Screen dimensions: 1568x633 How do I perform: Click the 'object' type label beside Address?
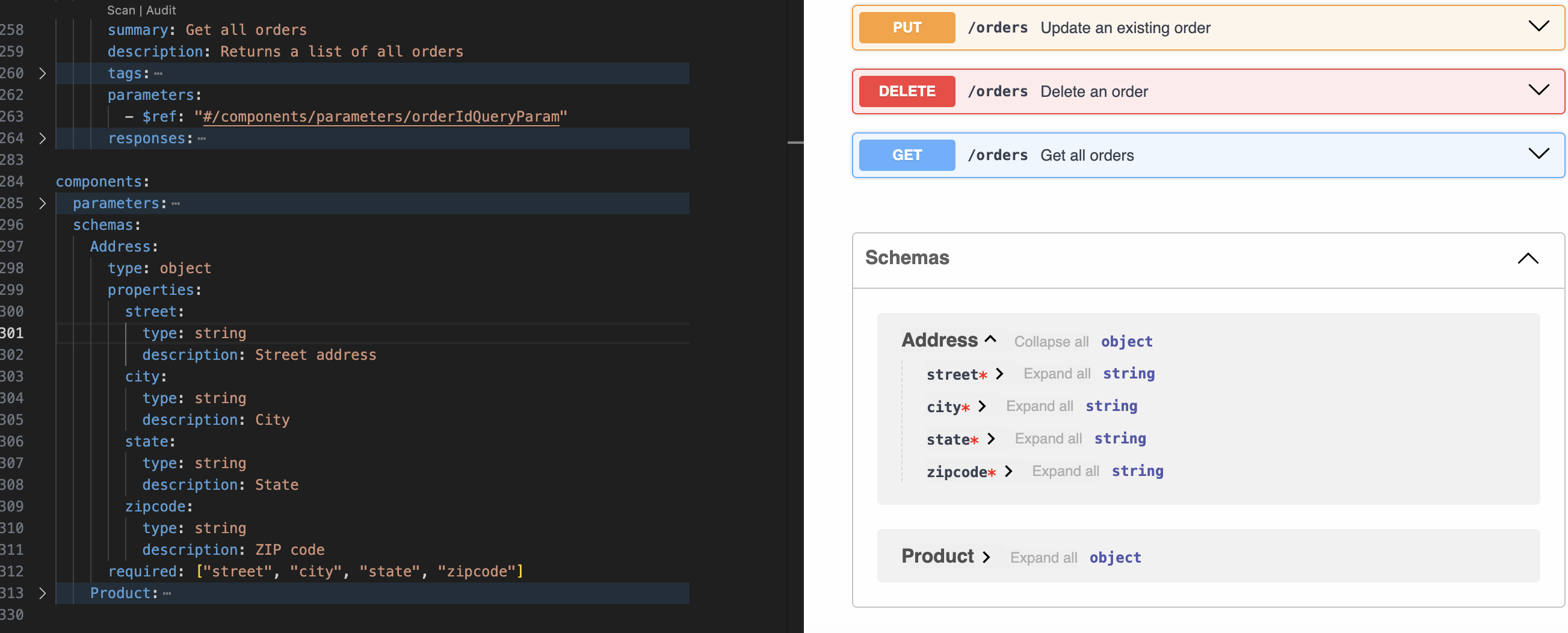point(1127,341)
